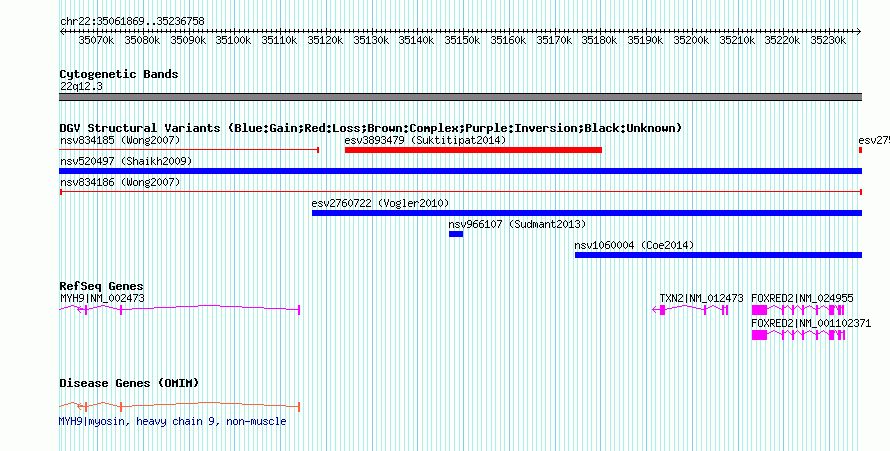Click the FOXRED2|NM_001102371 gene label
Image resolution: width=890 pixels, height=451 pixels.
click(x=811, y=323)
